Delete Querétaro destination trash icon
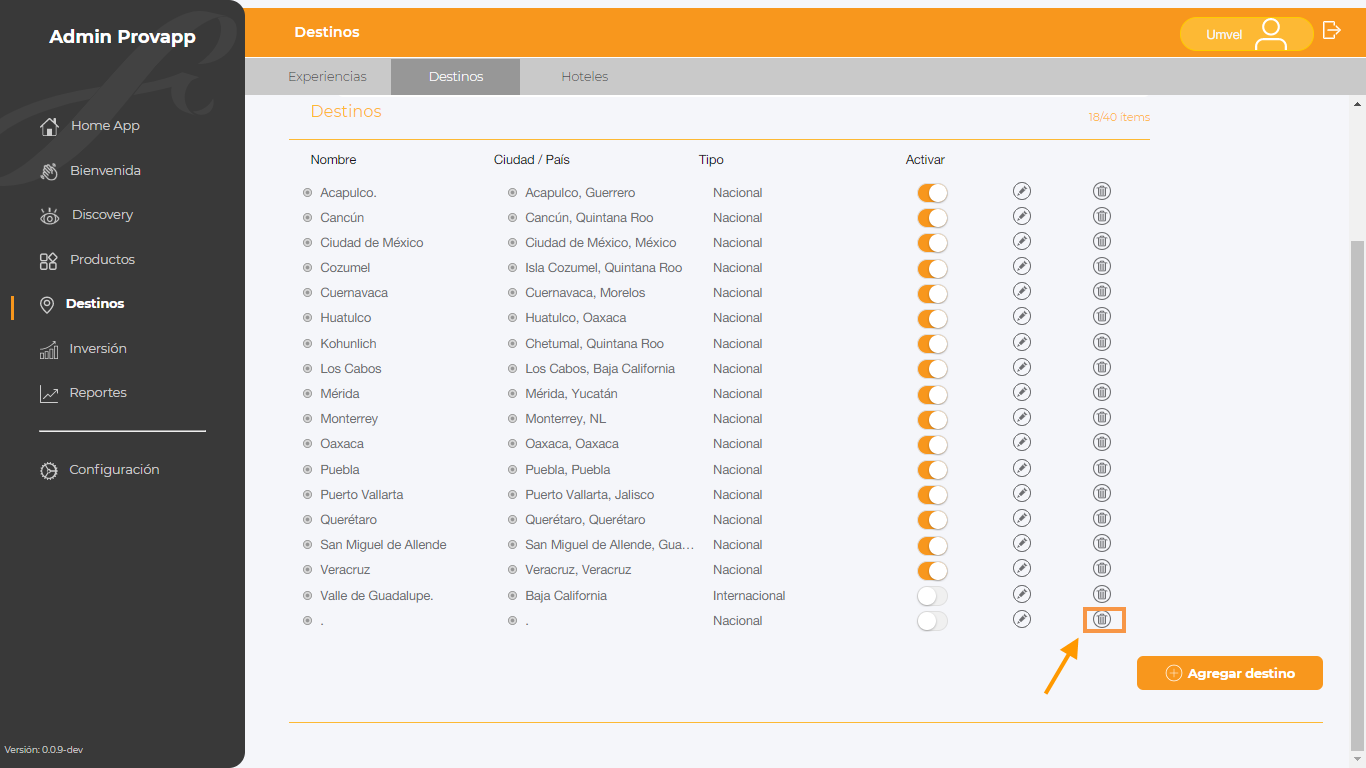The width and height of the screenshot is (1366, 768). tap(1101, 518)
